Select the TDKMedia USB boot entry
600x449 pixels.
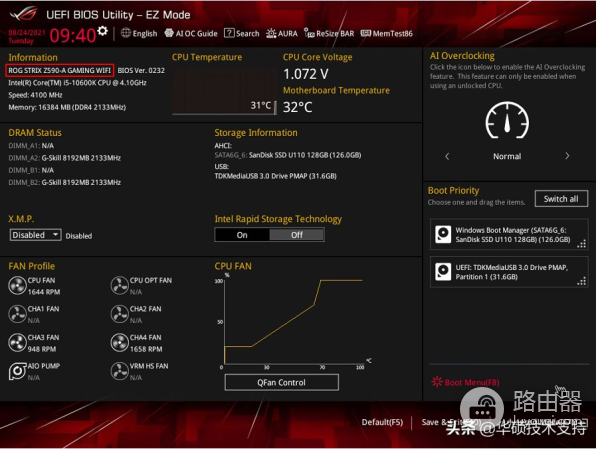[x=509, y=270]
